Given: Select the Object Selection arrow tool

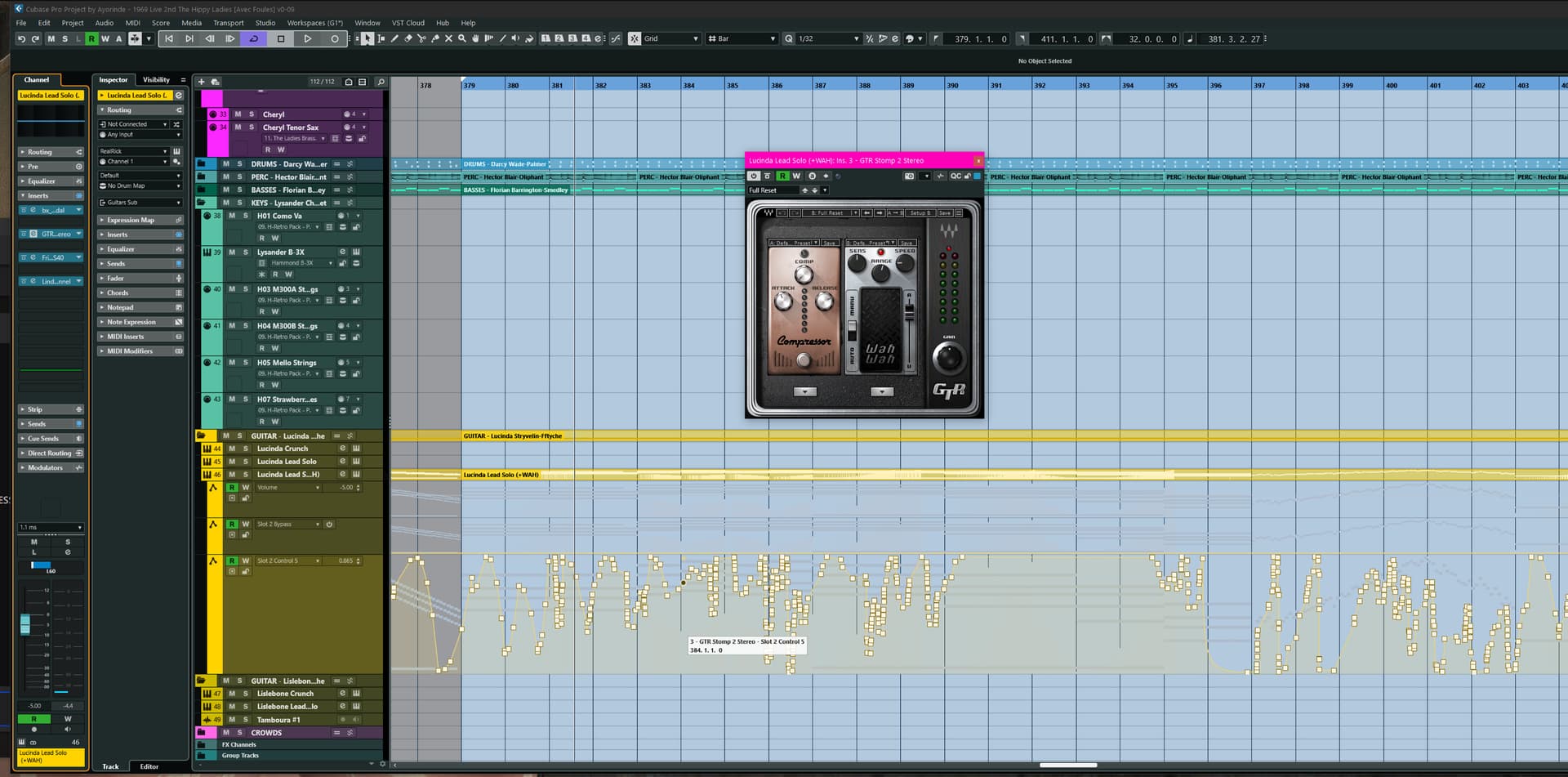Looking at the screenshot, I should pyautogui.click(x=367, y=38).
